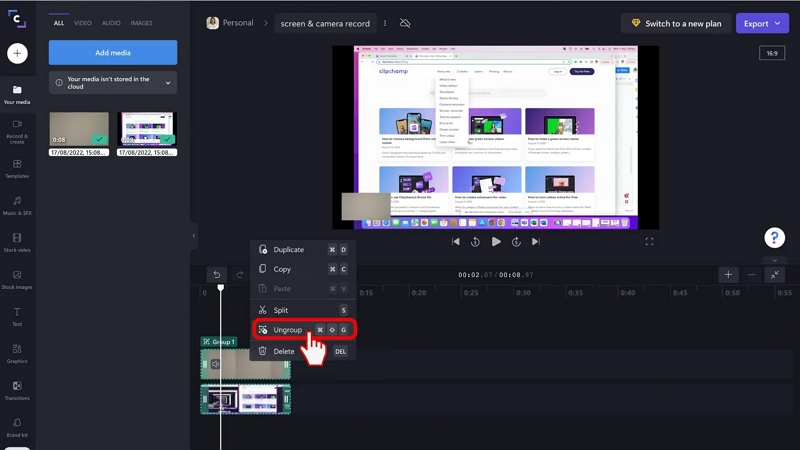Skip to start of video
Image resolution: width=800 pixels, height=450 pixels.
[456, 242]
